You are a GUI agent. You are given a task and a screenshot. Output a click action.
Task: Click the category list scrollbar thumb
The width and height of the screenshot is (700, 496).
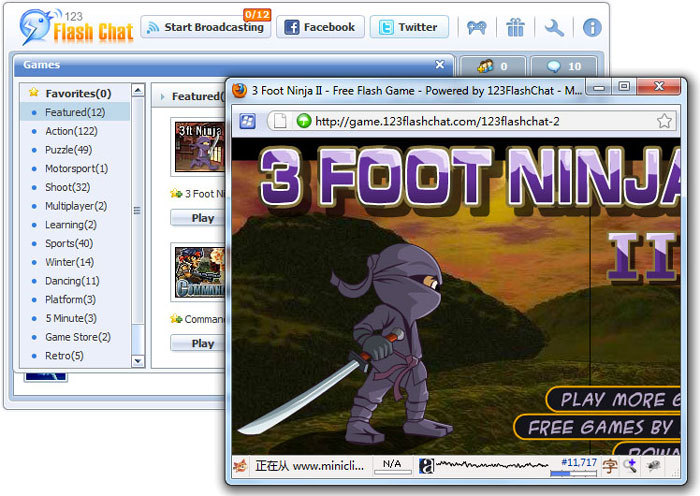(138, 210)
